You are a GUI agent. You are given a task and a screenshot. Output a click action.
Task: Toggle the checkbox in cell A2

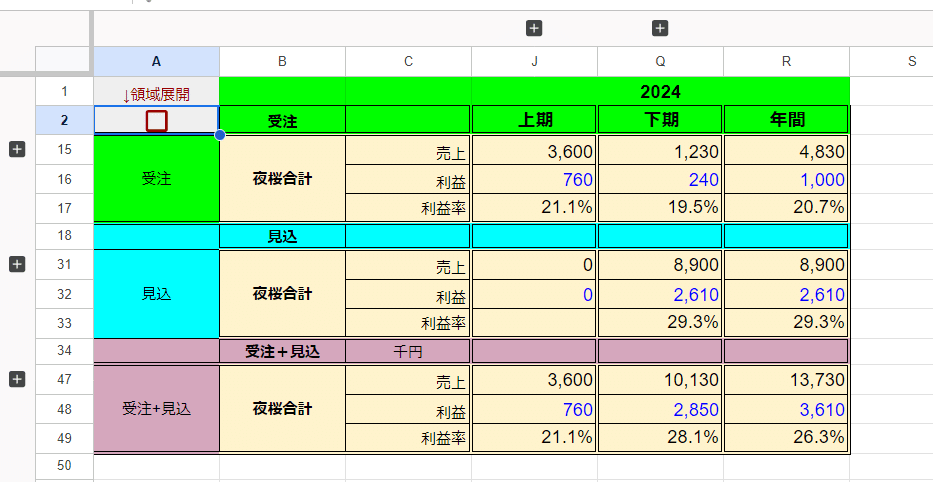click(x=156, y=121)
